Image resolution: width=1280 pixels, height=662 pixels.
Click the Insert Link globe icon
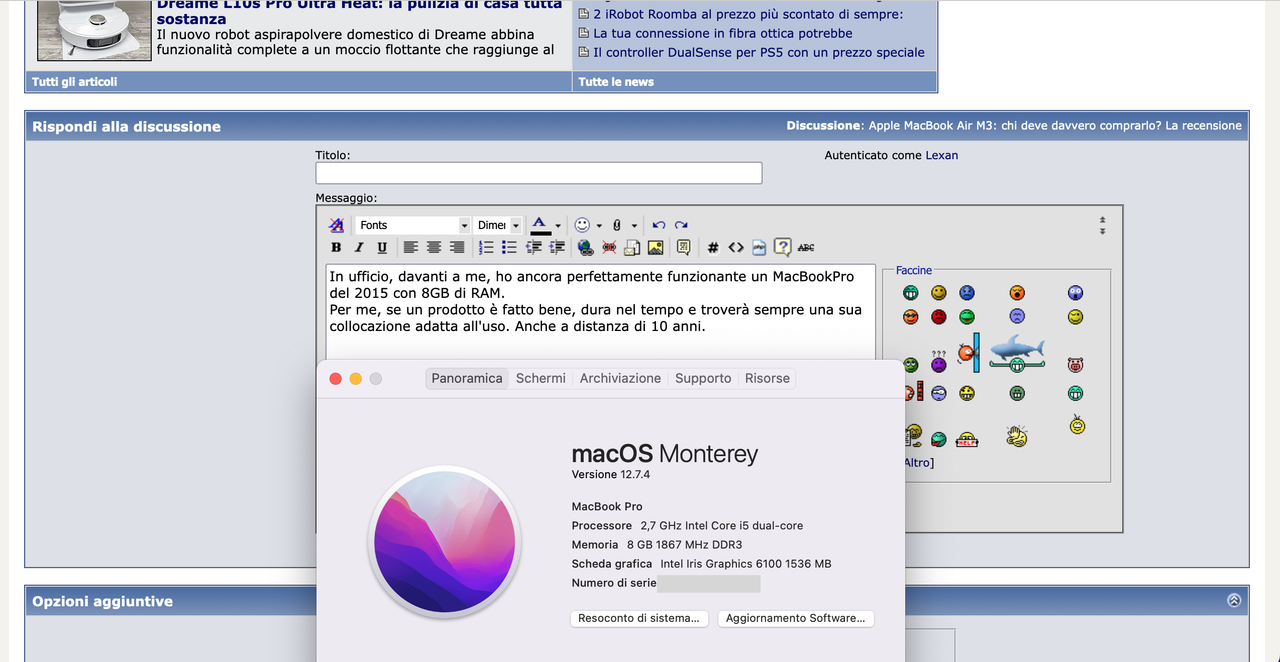(586, 247)
